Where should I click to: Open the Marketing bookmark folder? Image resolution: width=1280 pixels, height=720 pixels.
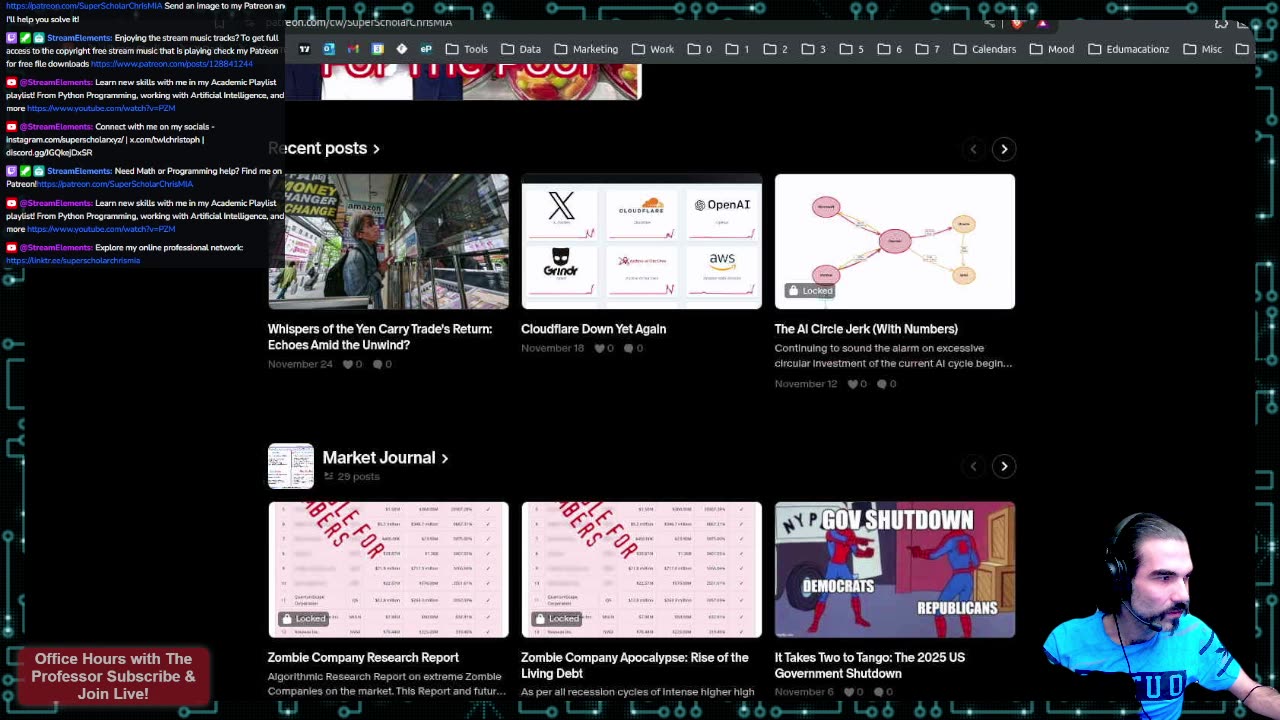(585, 49)
